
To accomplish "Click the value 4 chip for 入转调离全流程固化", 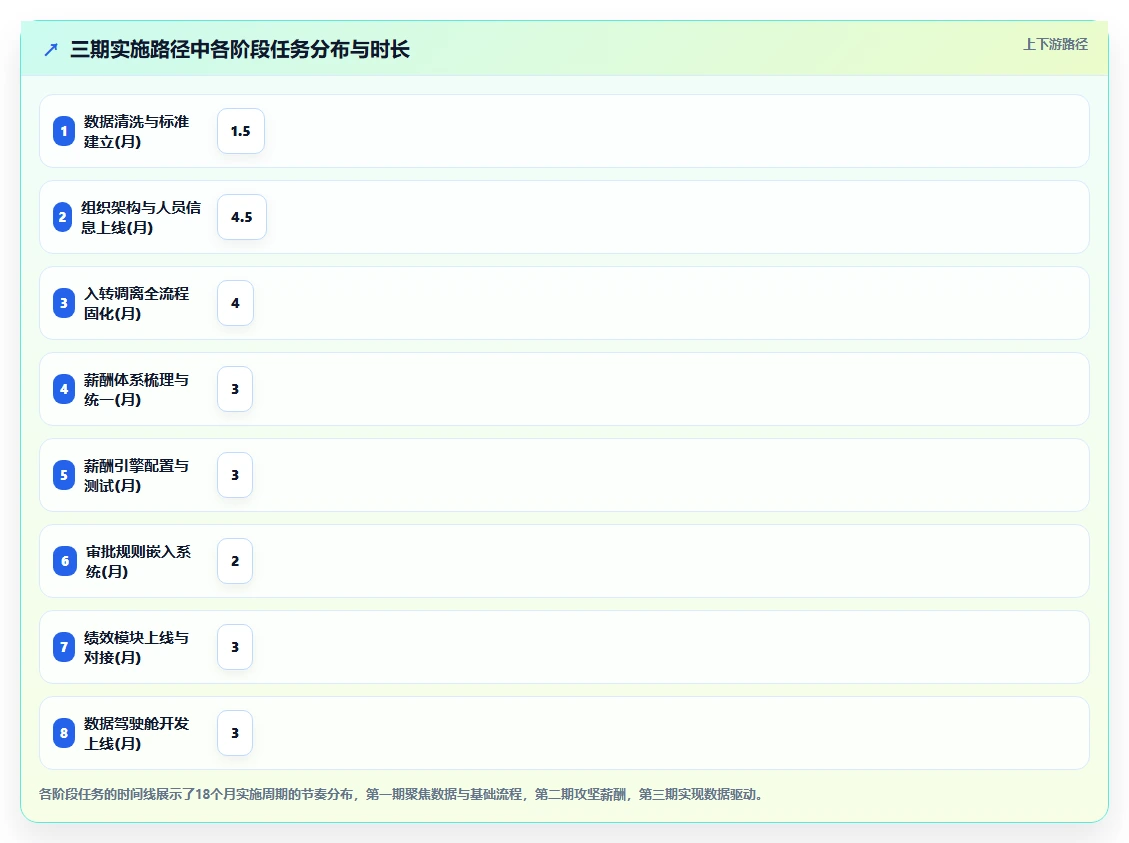I will (x=235, y=303).
